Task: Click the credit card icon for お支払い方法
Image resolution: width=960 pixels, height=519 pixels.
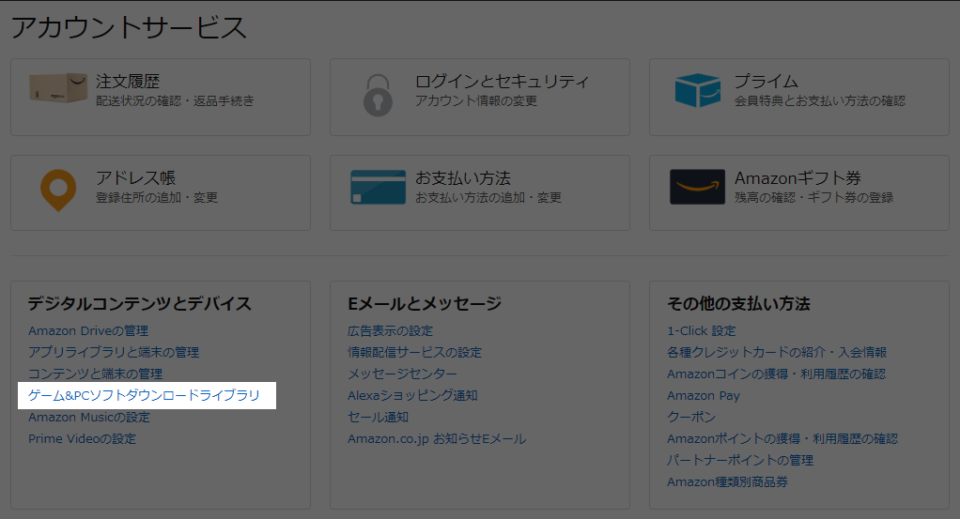Action: [378, 187]
